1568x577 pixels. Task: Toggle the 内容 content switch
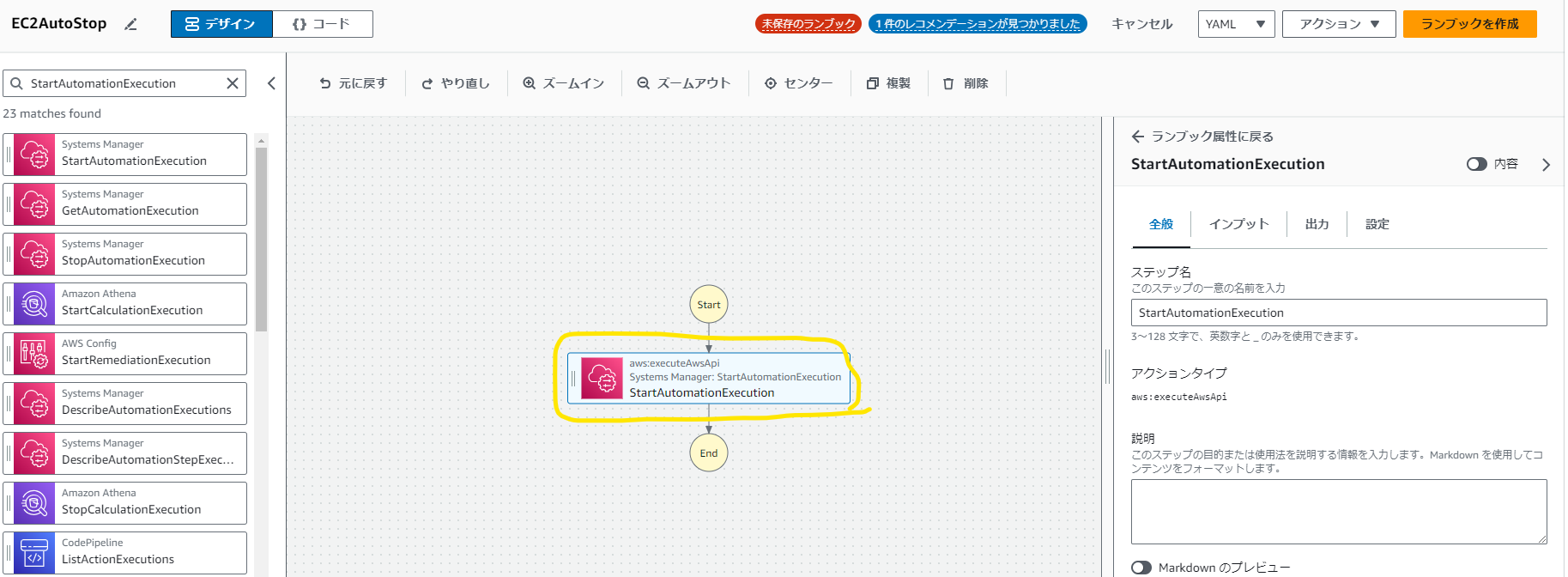tap(1476, 164)
